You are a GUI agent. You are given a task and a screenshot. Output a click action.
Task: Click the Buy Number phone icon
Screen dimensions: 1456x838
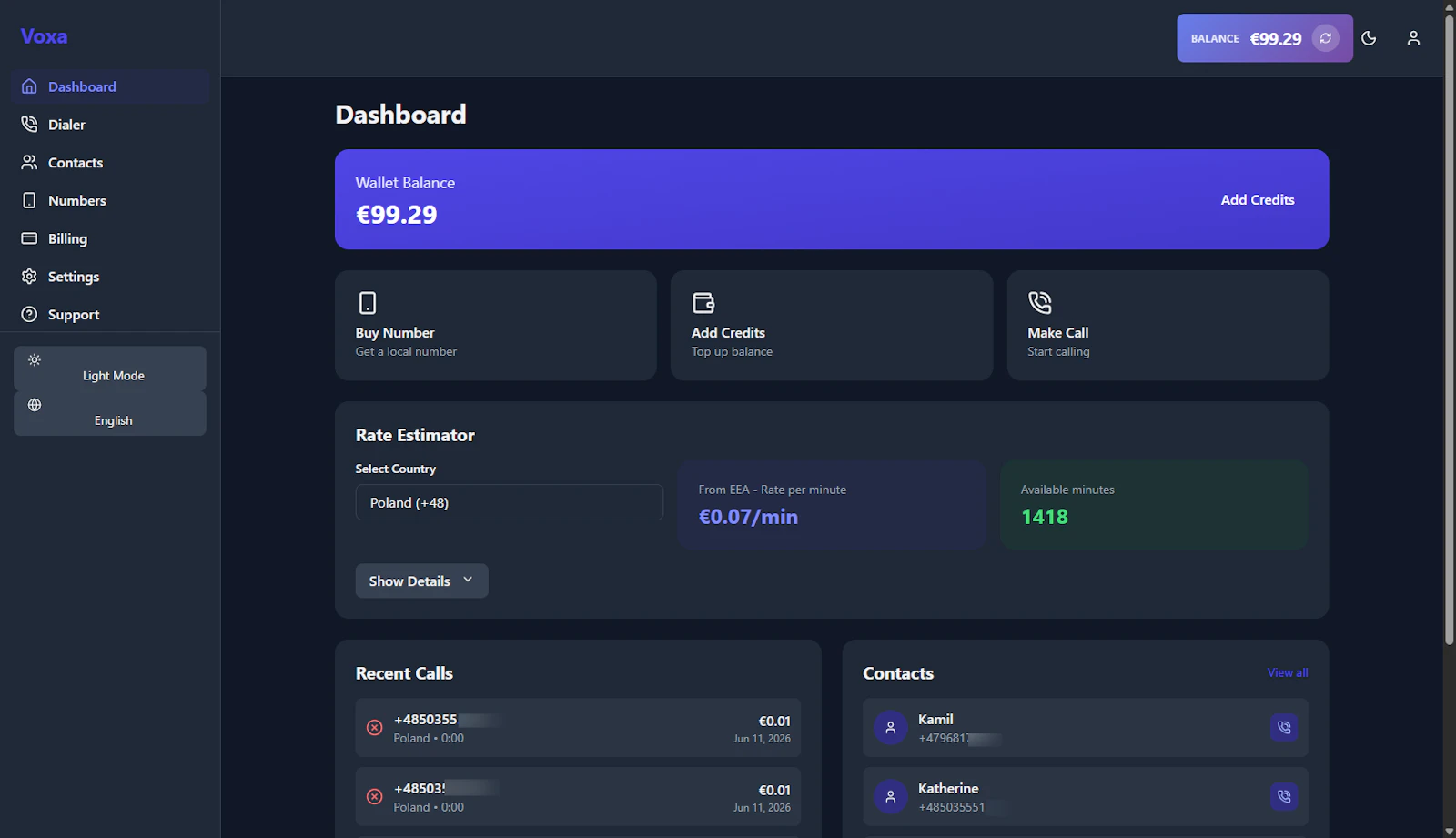pos(368,302)
